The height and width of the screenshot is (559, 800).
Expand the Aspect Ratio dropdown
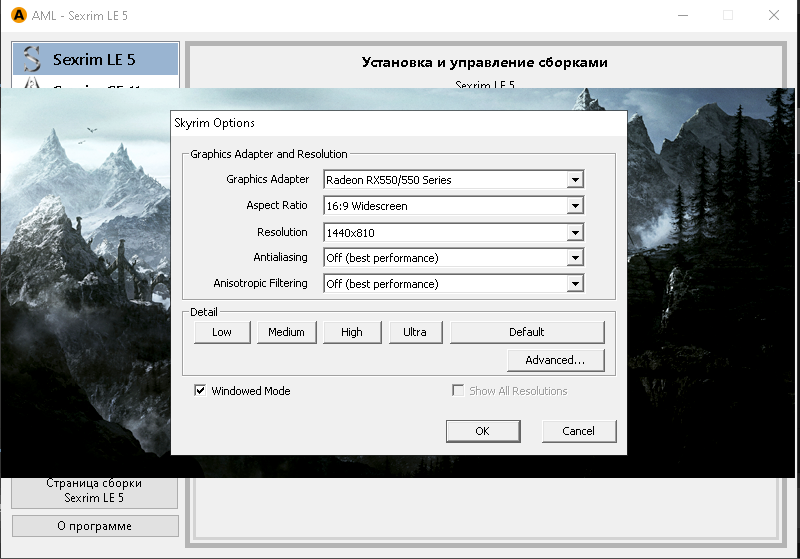point(574,206)
